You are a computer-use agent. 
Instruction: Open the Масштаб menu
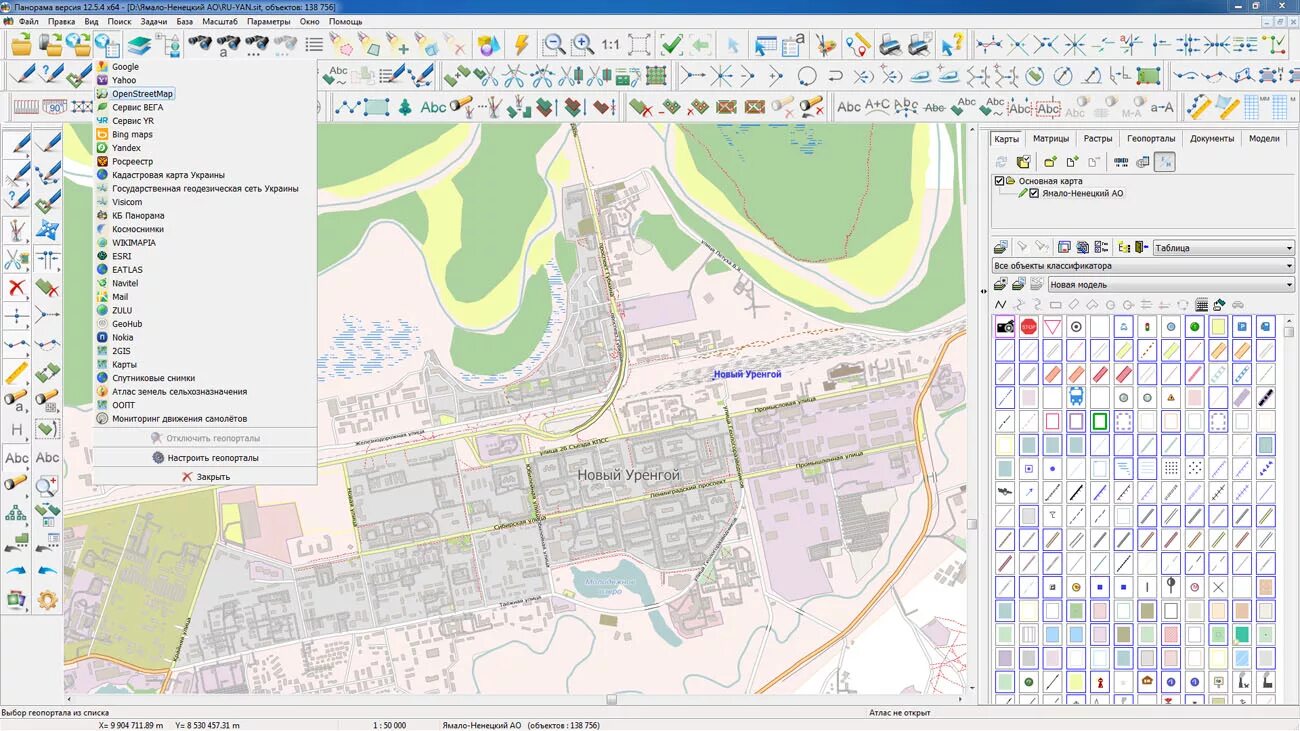(219, 21)
